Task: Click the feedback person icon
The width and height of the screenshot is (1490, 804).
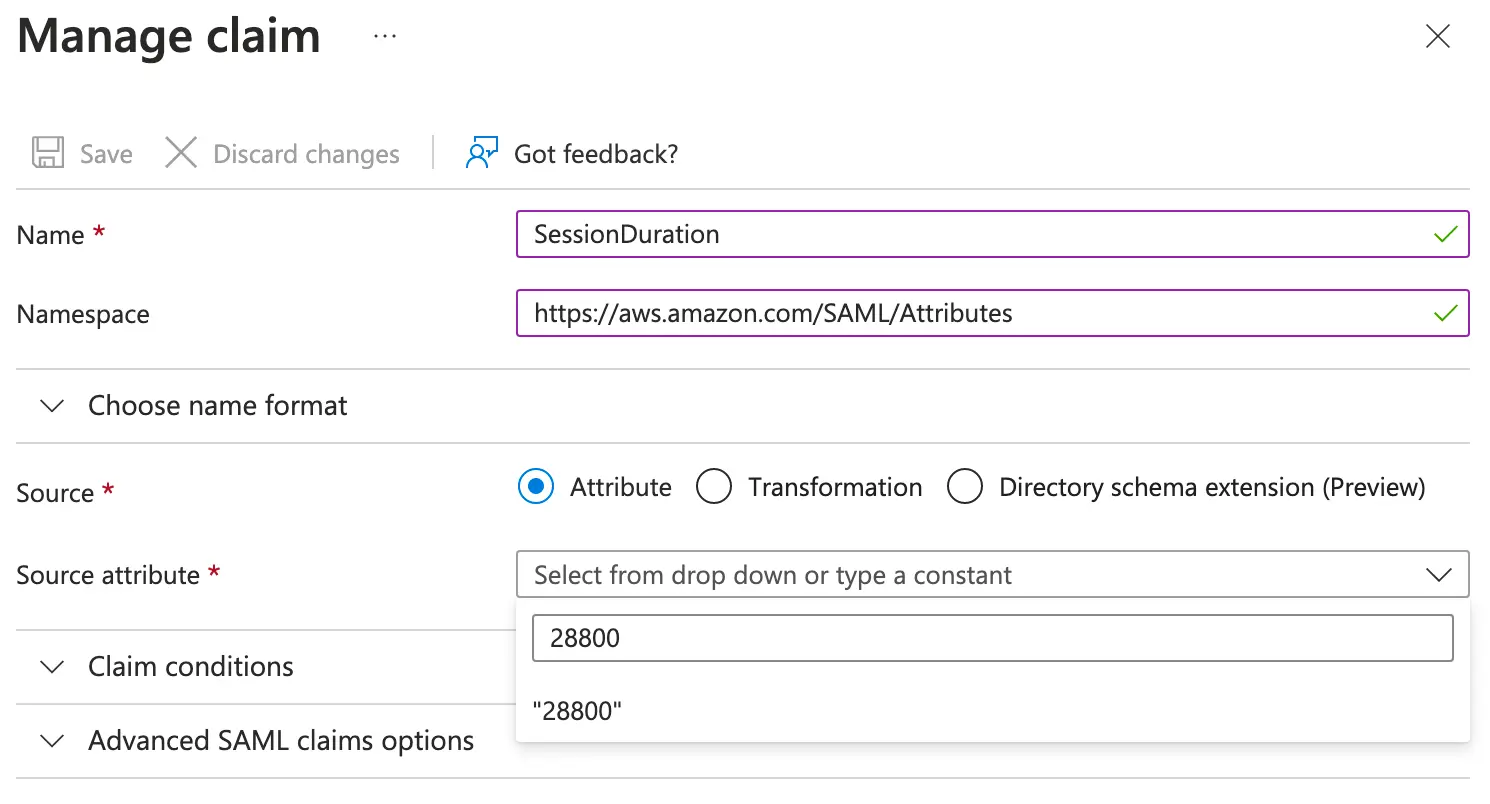Action: (481, 153)
